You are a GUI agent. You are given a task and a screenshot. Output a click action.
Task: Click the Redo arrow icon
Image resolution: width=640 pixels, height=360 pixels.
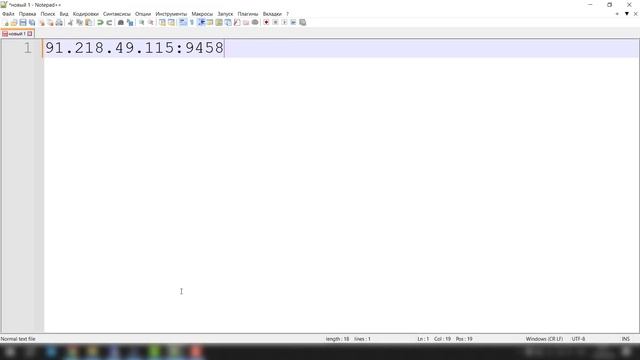(x=109, y=22)
